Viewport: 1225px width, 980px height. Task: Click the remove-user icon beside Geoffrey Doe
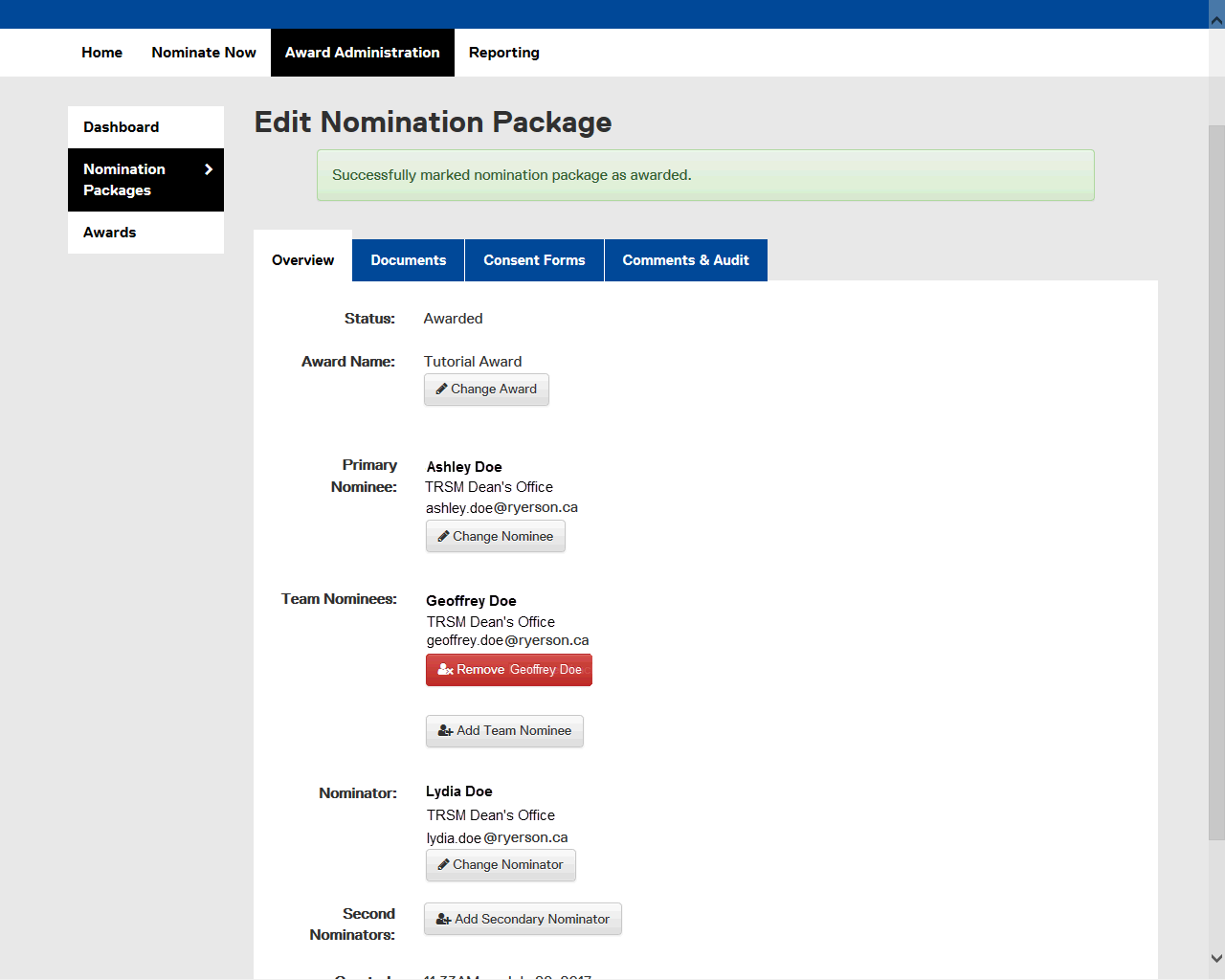point(445,670)
